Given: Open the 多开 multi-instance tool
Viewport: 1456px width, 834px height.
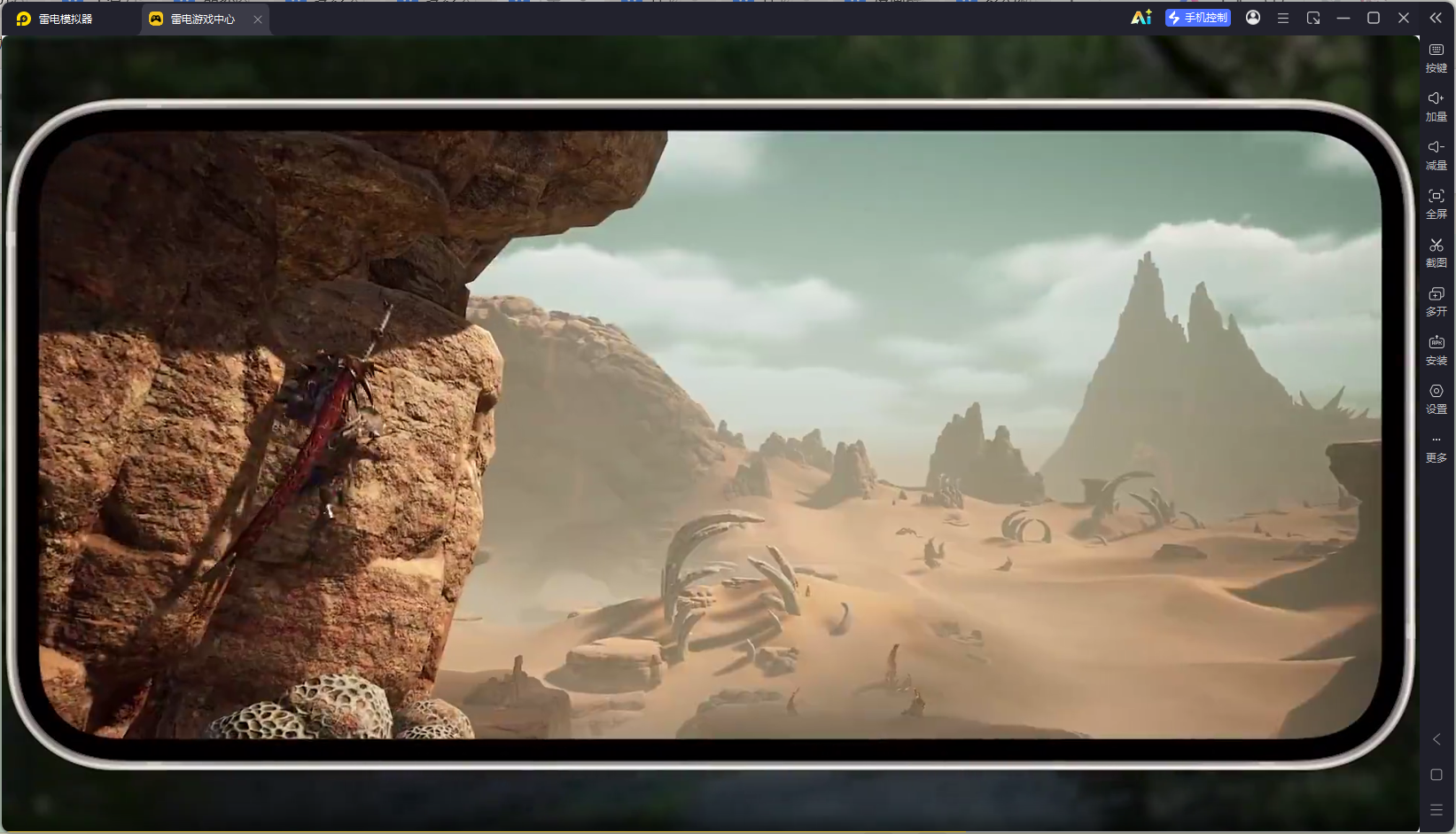Looking at the screenshot, I should (1437, 302).
